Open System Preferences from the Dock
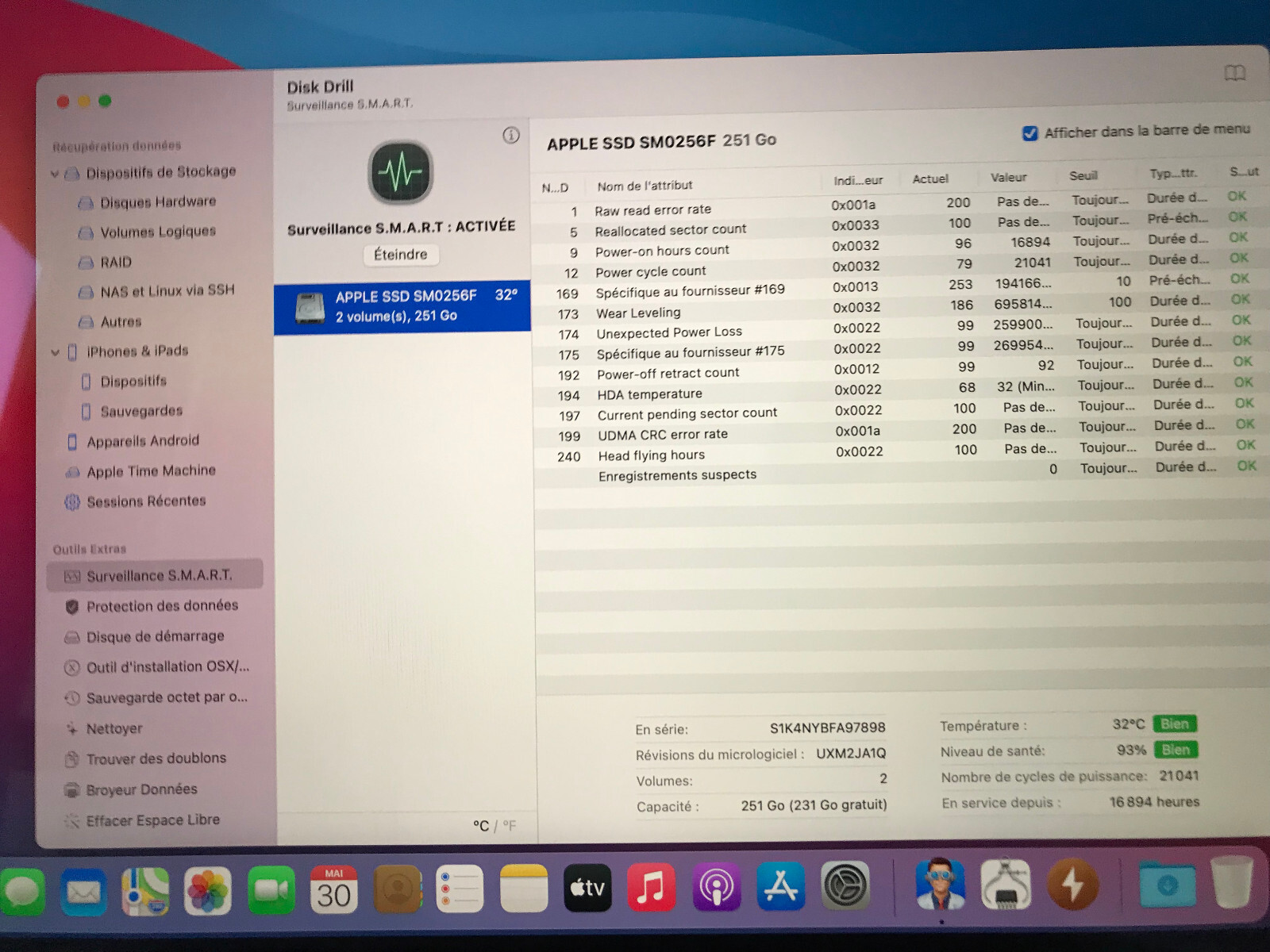 pyautogui.click(x=845, y=885)
